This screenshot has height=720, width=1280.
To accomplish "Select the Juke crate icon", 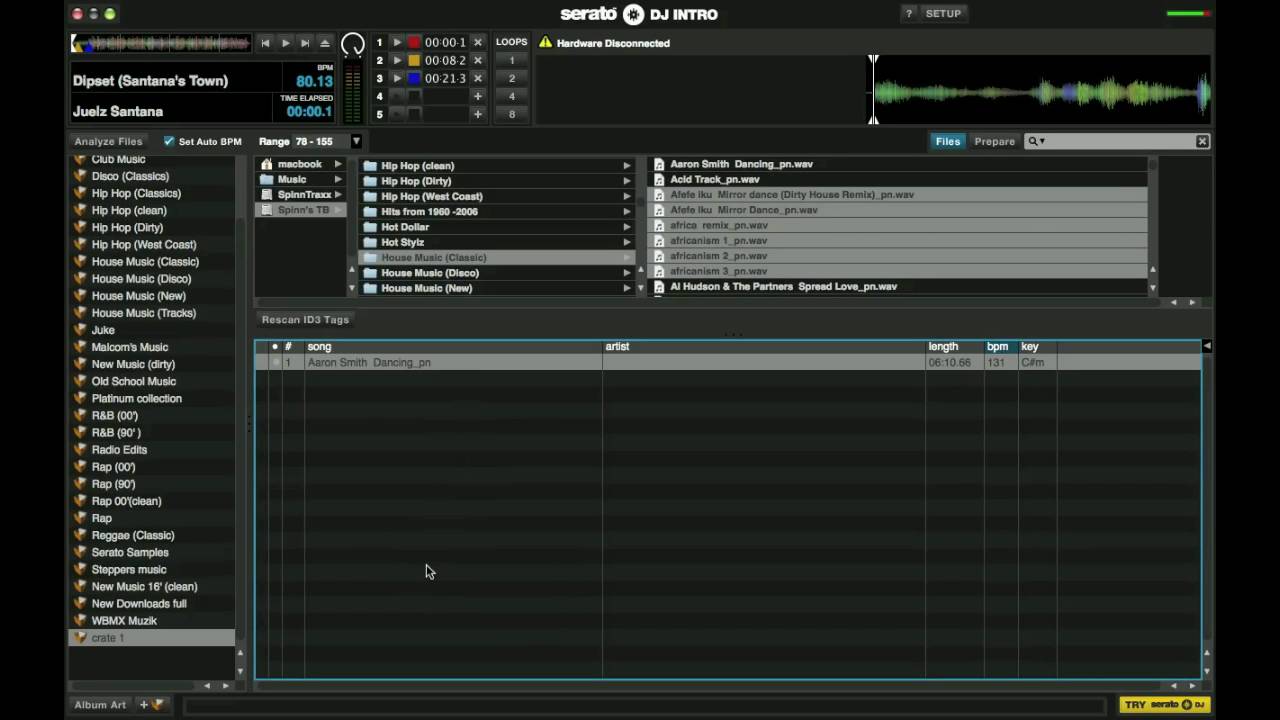I will coord(80,330).
